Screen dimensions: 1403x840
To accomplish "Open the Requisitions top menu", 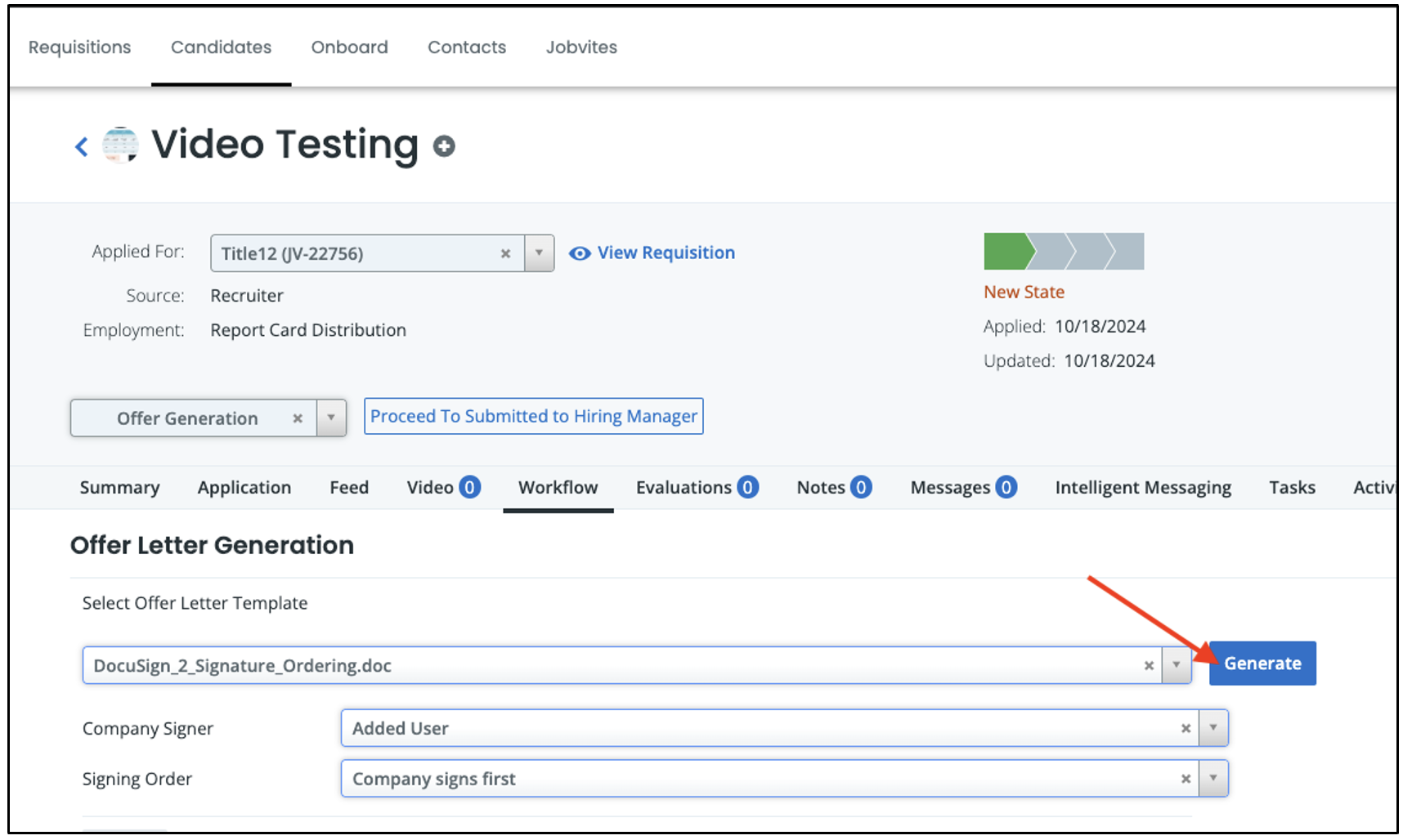I will [x=79, y=47].
